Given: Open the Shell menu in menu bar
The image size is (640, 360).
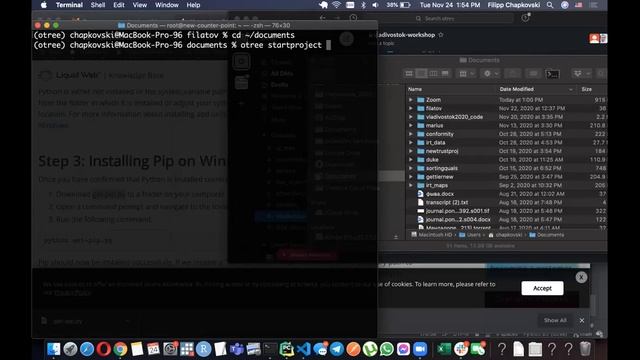Looking at the screenshot, I should coord(98,5).
